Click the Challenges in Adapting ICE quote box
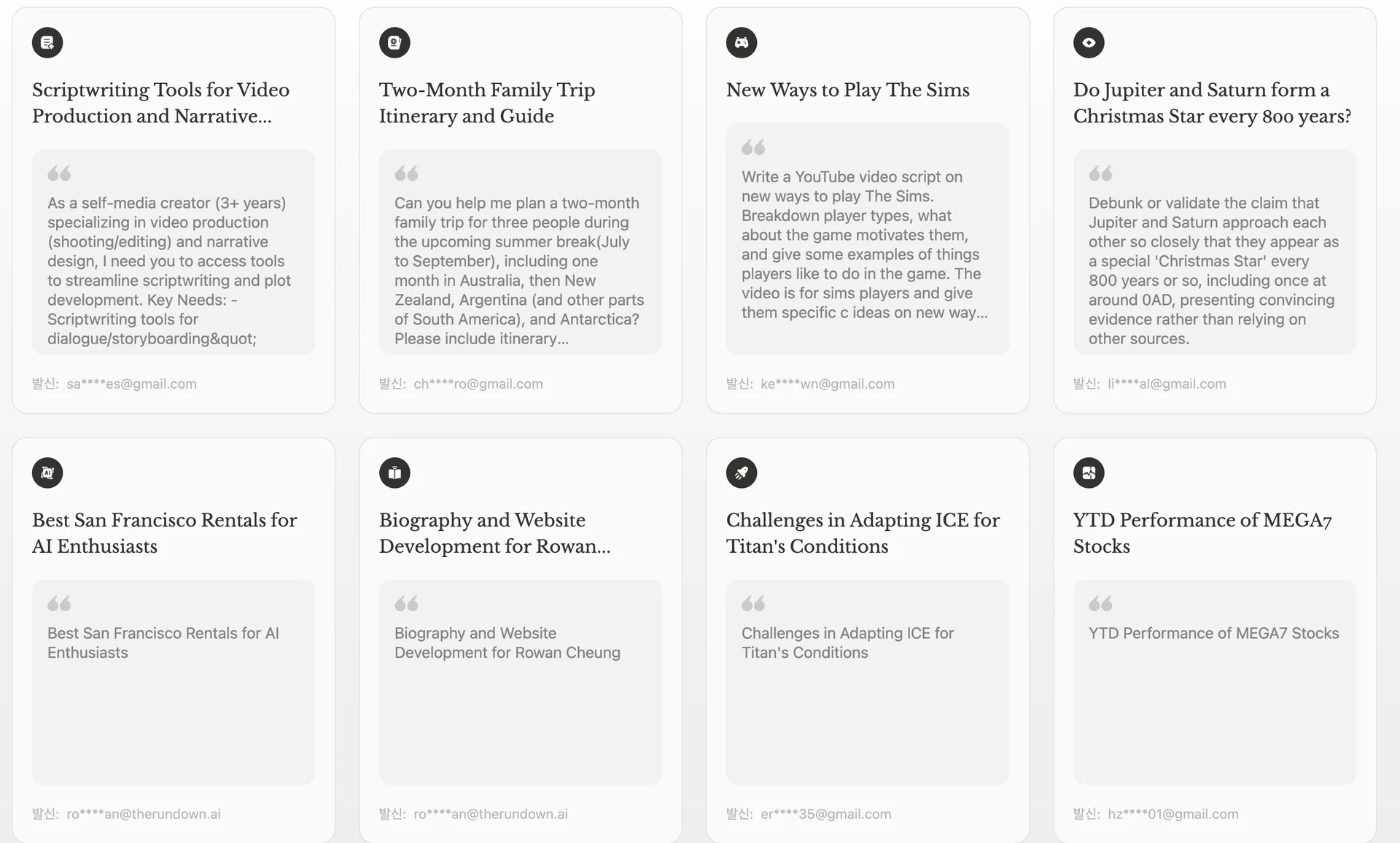Image resolution: width=1400 pixels, height=843 pixels. (868, 682)
